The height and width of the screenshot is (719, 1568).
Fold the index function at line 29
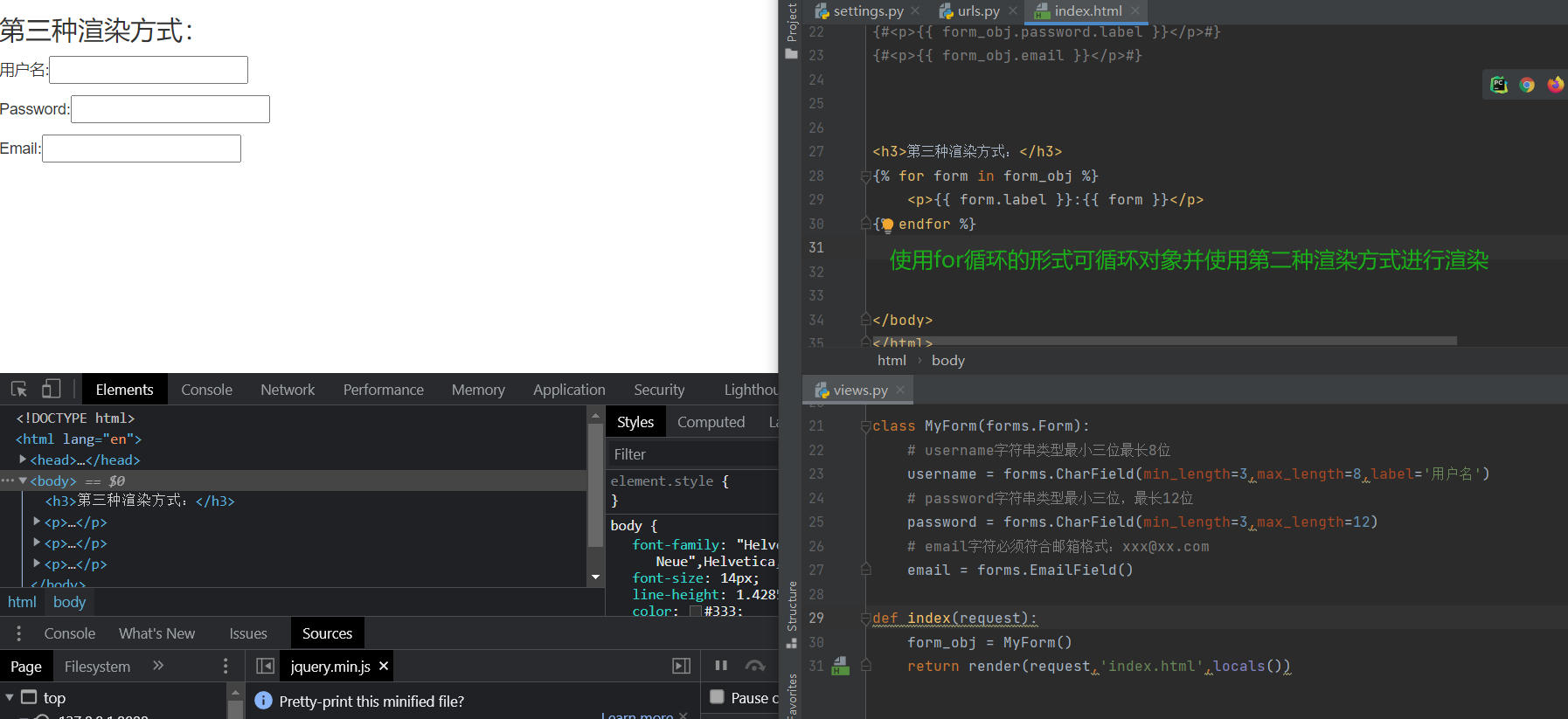[866, 619]
